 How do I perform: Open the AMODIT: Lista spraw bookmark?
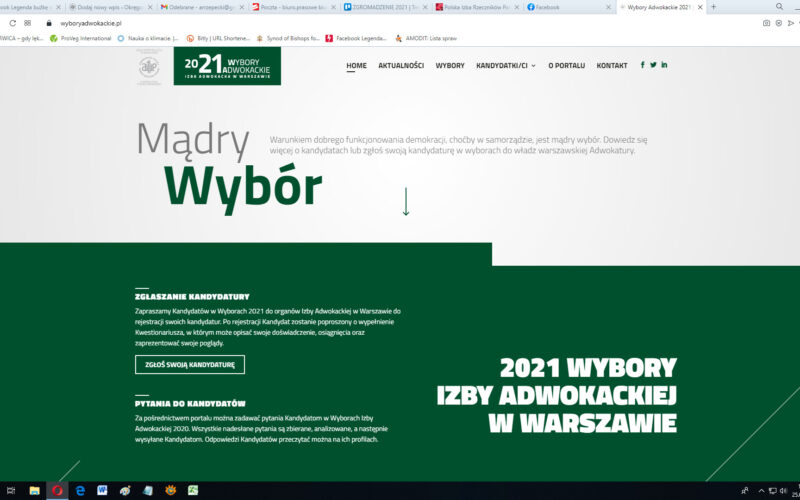point(426,38)
